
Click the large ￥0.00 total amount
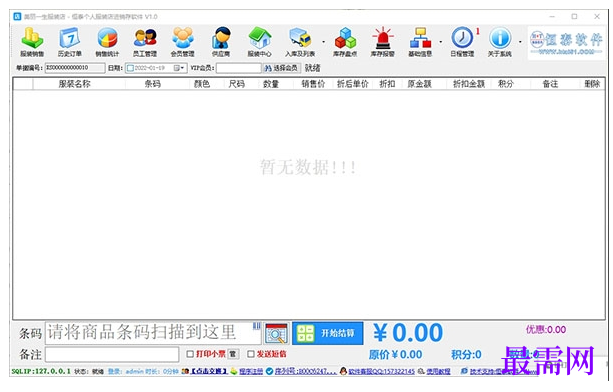click(408, 333)
